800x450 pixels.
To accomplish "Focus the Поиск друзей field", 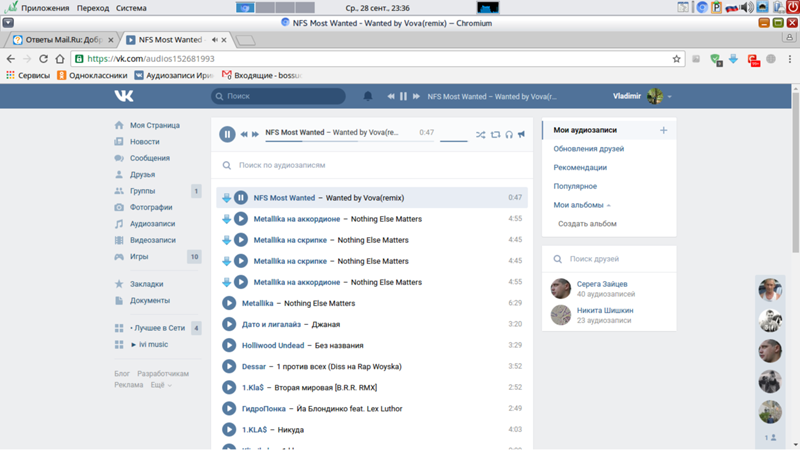I will pyautogui.click(x=609, y=259).
